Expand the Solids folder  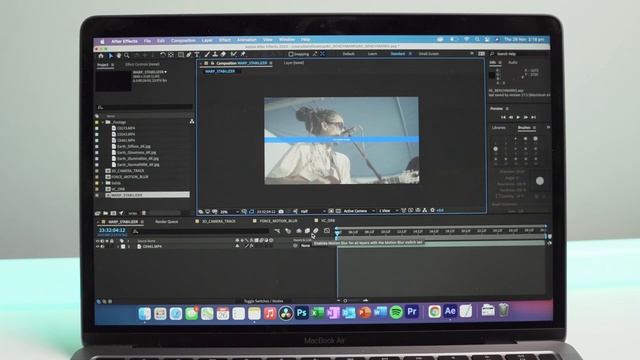coord(102,183)
